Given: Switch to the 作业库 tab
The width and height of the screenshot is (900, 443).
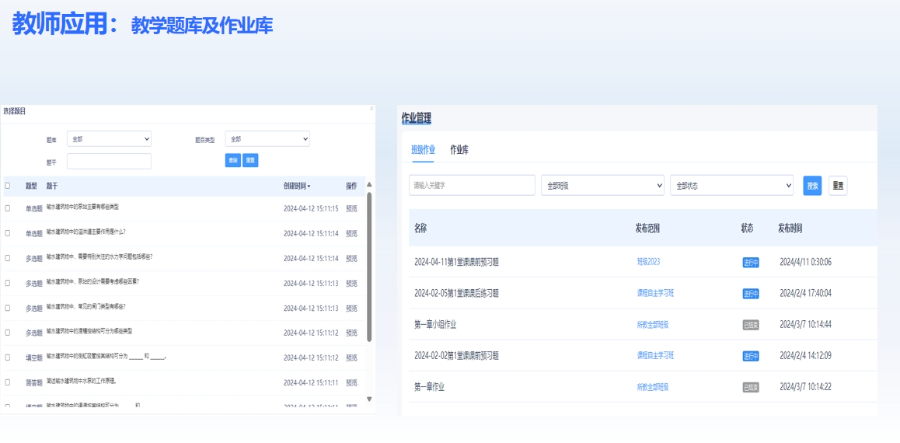Looking at the screenshot, I should click(460, 150).
